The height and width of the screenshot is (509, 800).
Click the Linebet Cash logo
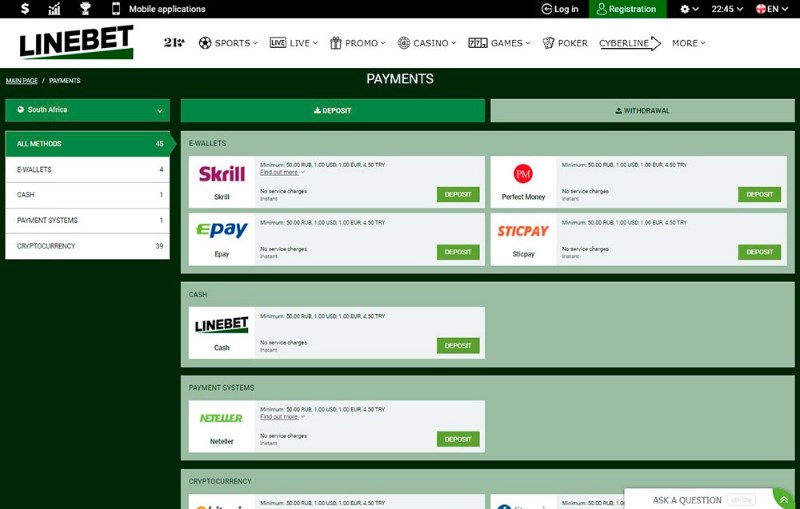click(x=221, y=325)
